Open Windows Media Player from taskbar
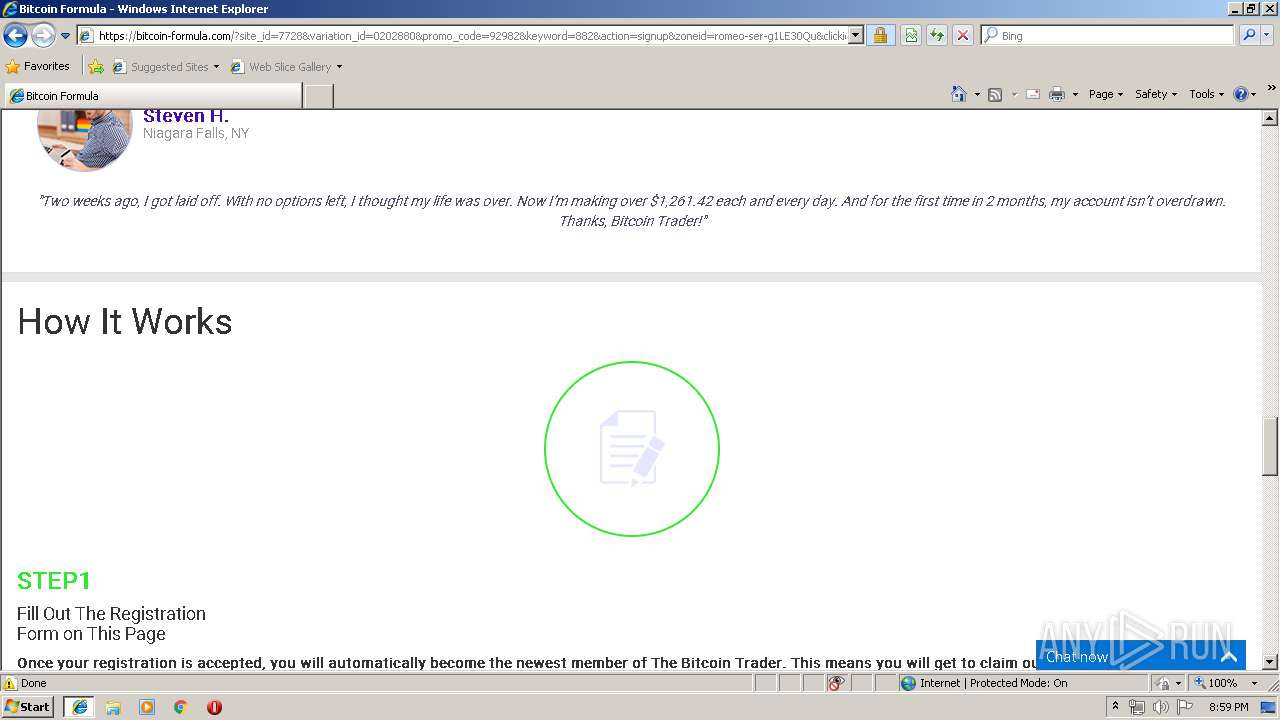The width and height of the screenshot is (1280, 720). 147,707
